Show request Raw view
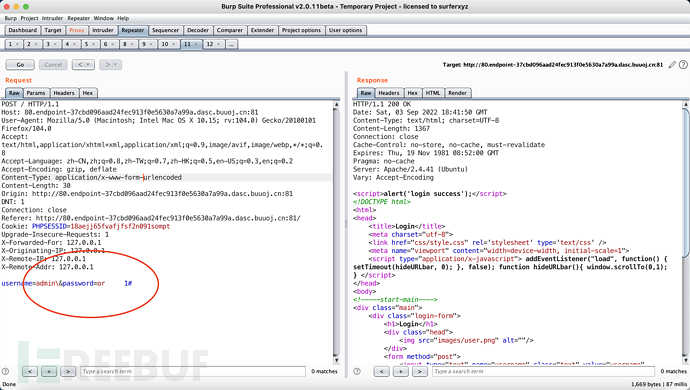 [x=14, y=93]
